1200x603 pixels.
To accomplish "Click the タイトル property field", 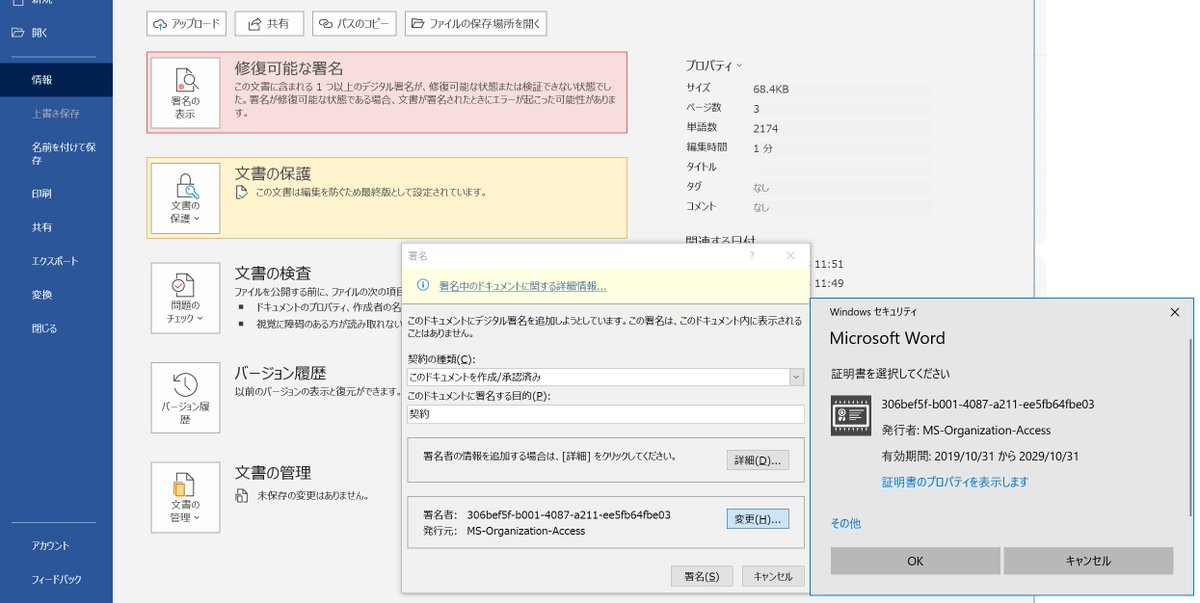I will (842, 167).
